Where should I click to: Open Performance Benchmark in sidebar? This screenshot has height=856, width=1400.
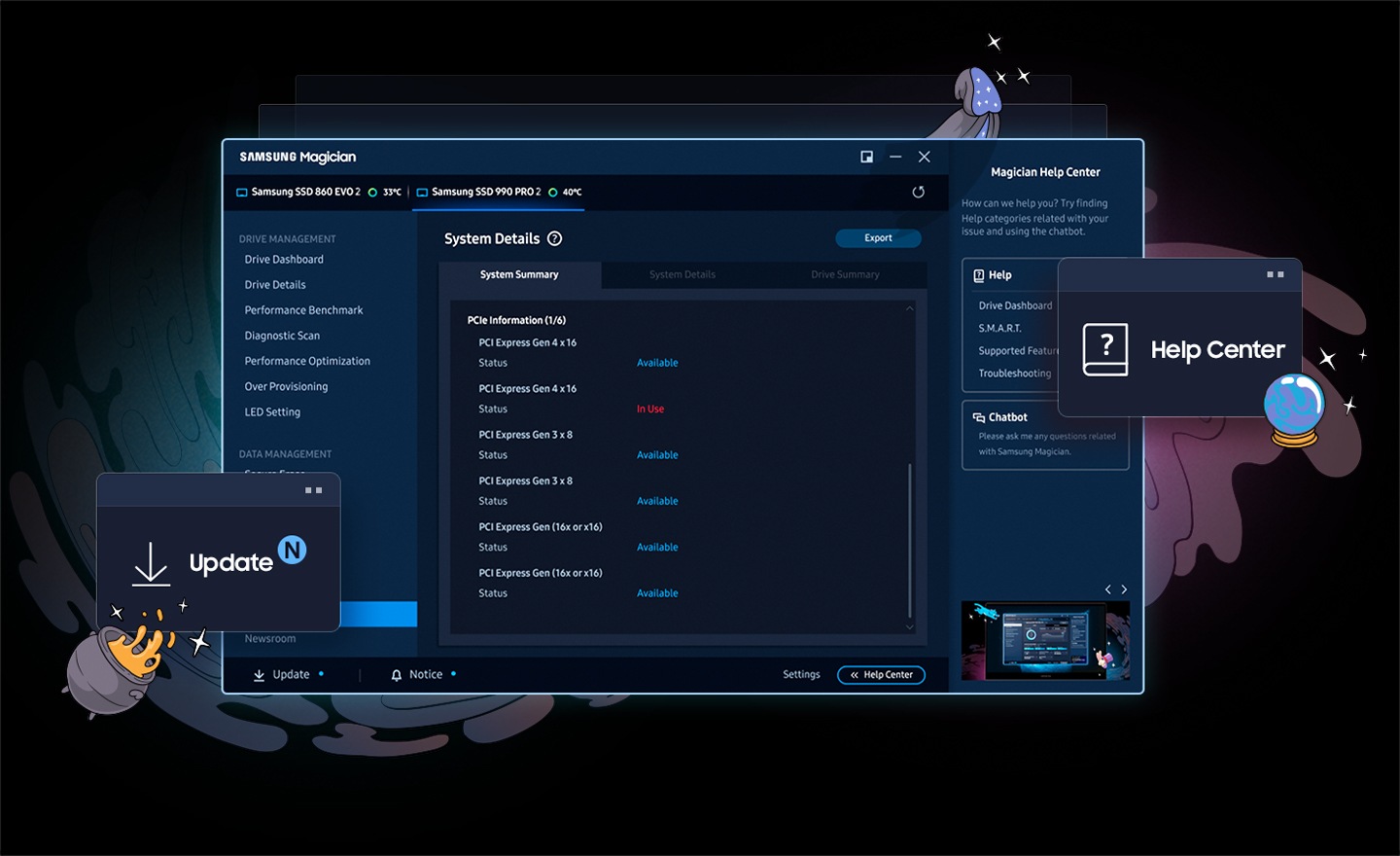[x=303, y=310]
